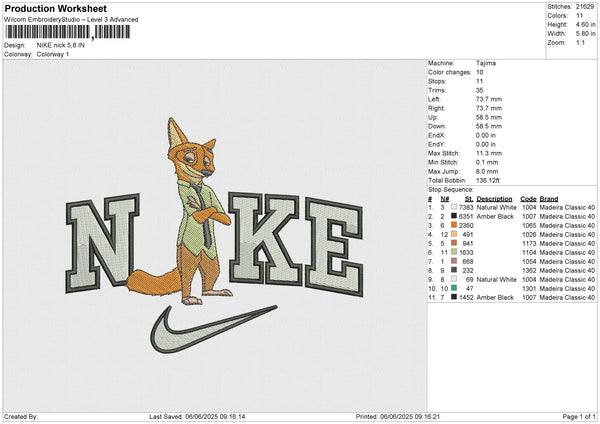Click the Natural White description in row 1

tap(496, 207)
